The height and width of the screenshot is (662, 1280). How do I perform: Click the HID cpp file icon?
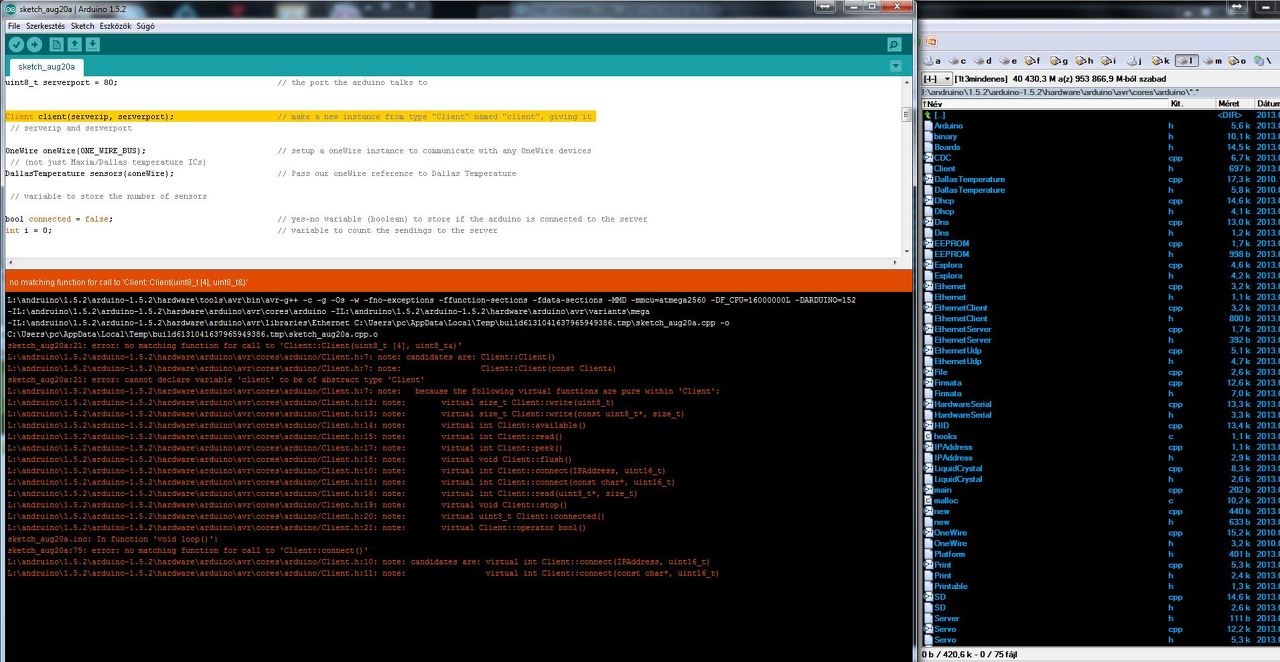point(928,425)
